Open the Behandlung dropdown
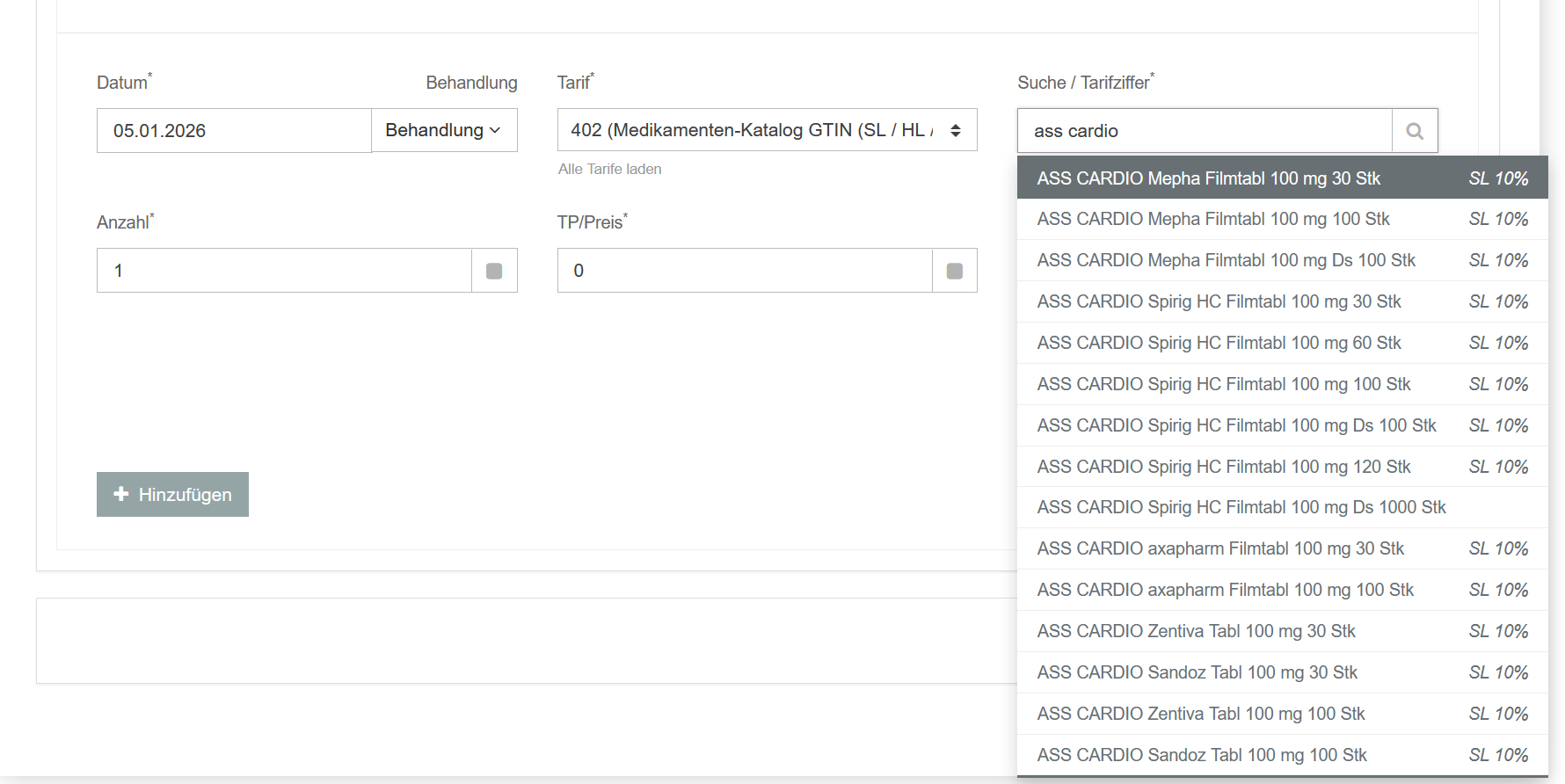Screen dimensions: 1565x784 444,130
